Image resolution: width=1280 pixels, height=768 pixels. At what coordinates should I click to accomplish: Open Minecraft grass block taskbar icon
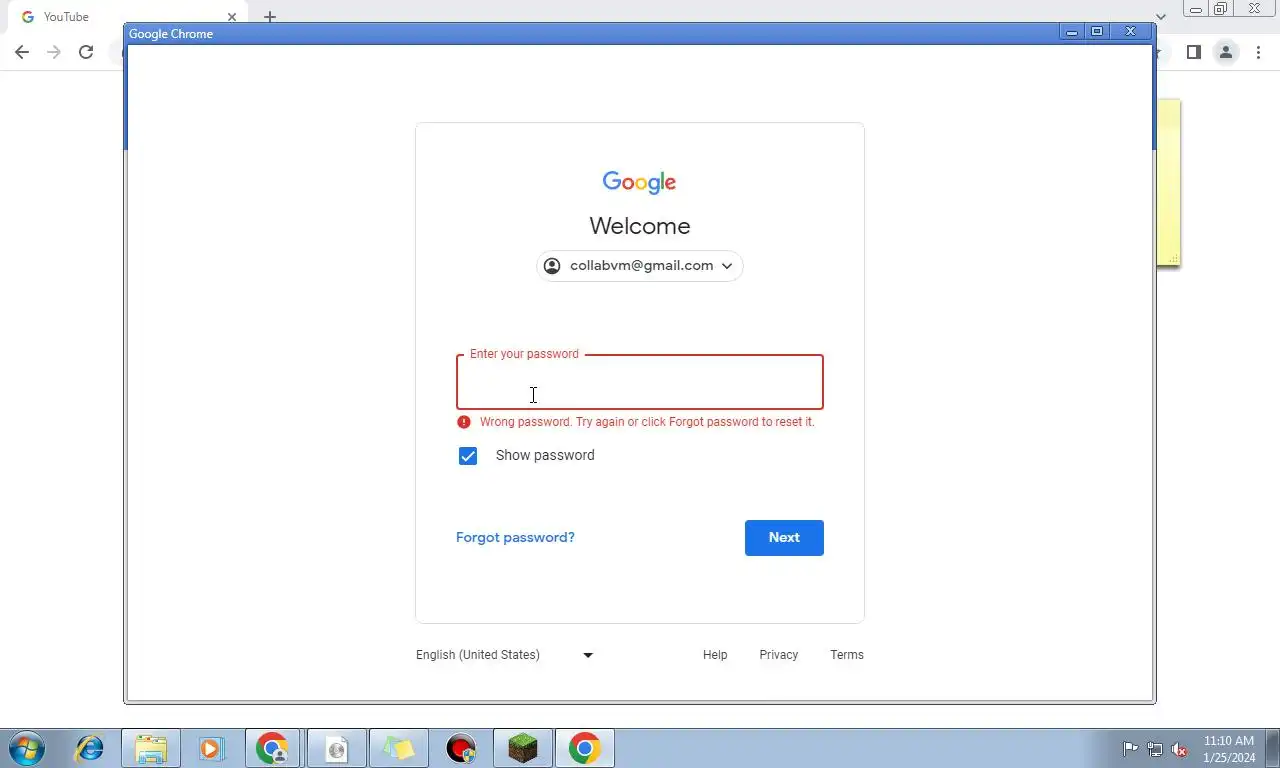(x=523, y=748)
